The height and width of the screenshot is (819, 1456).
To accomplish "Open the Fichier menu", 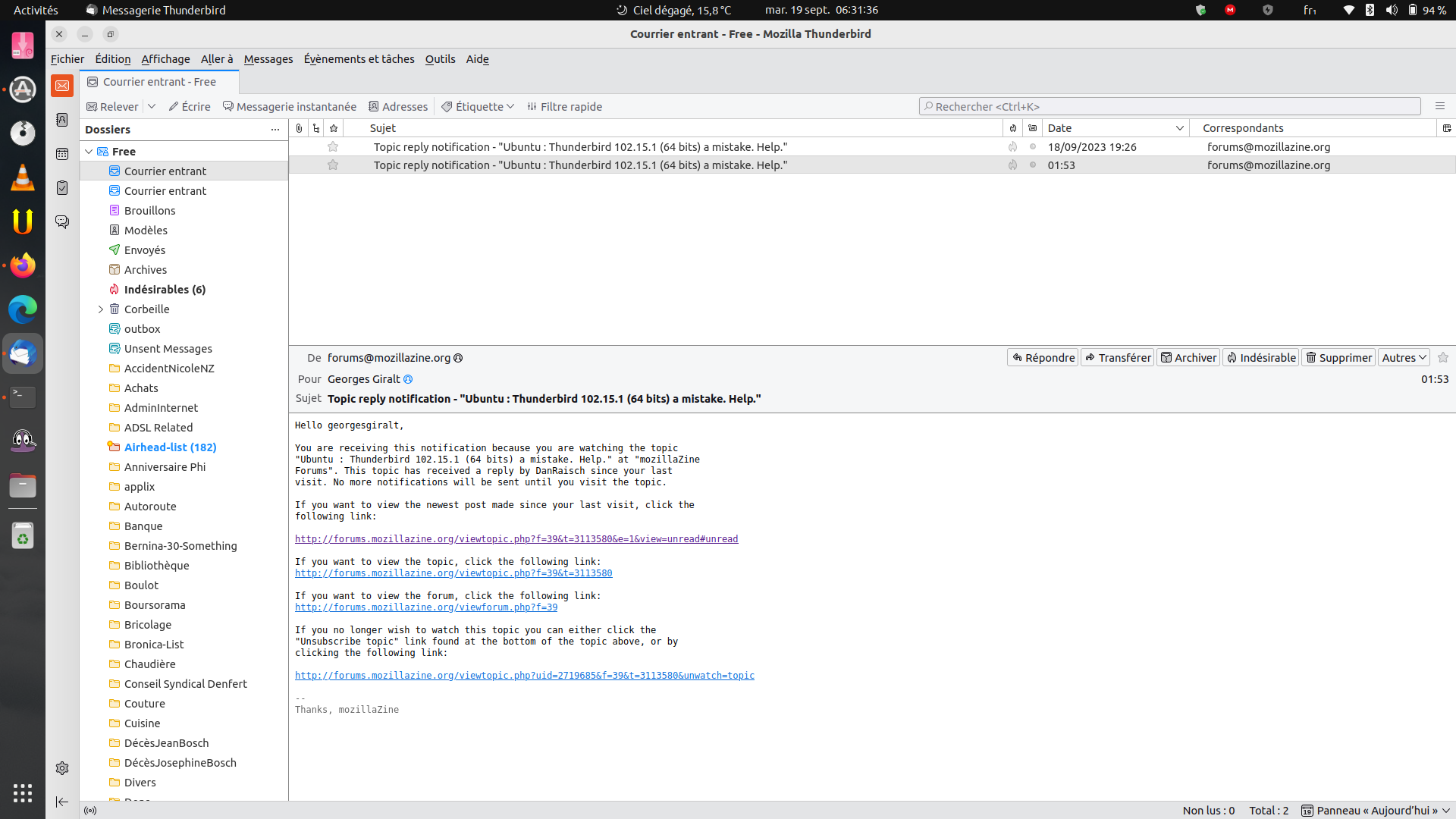I will [67, 59].
